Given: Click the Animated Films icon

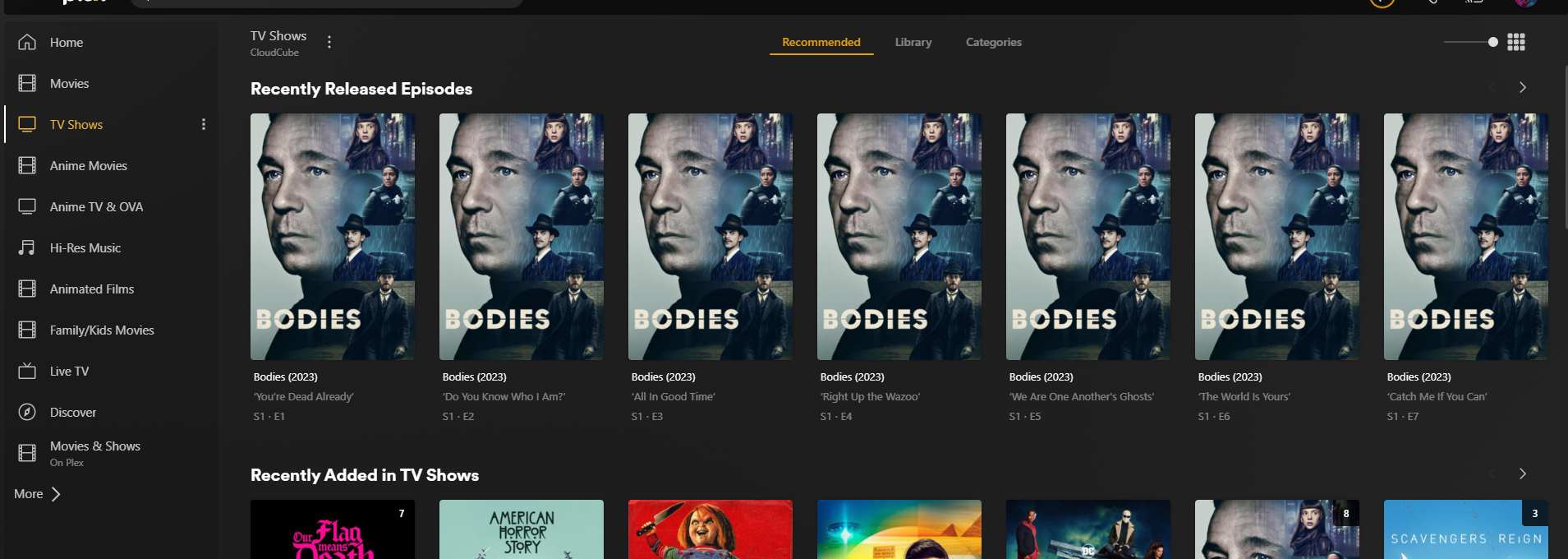Looking at the screenshot, I should click(27, 289).
